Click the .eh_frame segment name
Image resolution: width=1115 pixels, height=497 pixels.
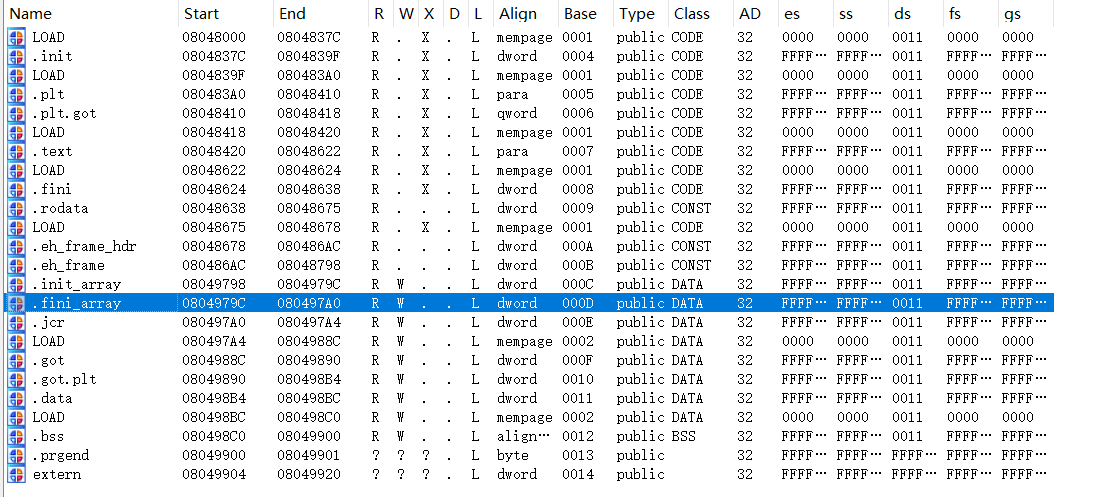click(x=69, y=266)
